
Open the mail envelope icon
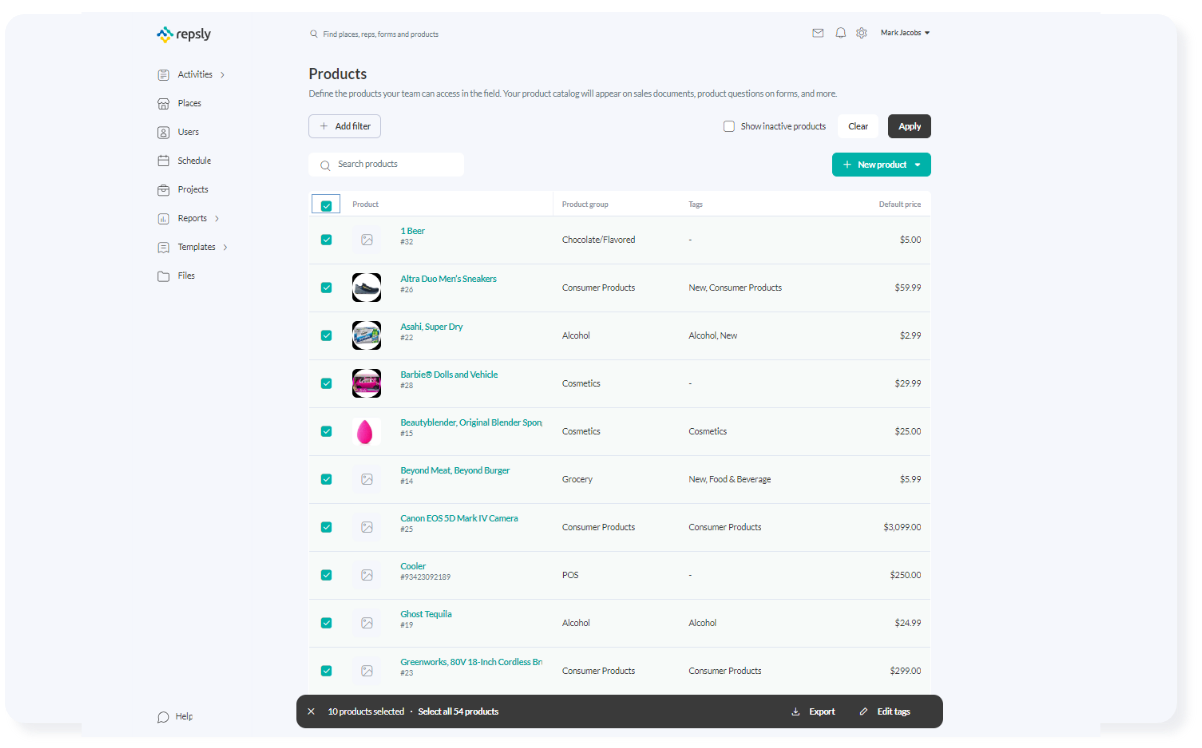coord(818,33)
